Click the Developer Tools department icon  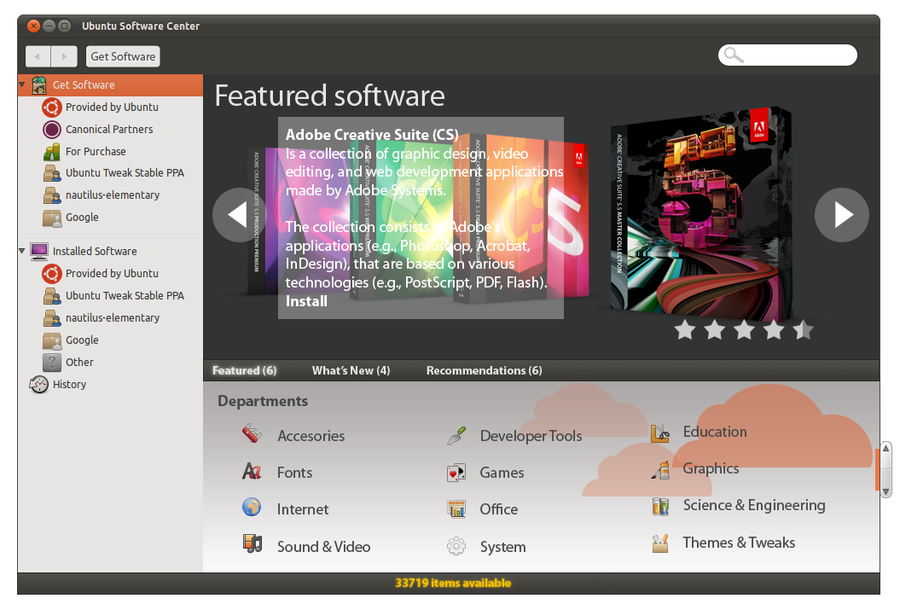456,436
